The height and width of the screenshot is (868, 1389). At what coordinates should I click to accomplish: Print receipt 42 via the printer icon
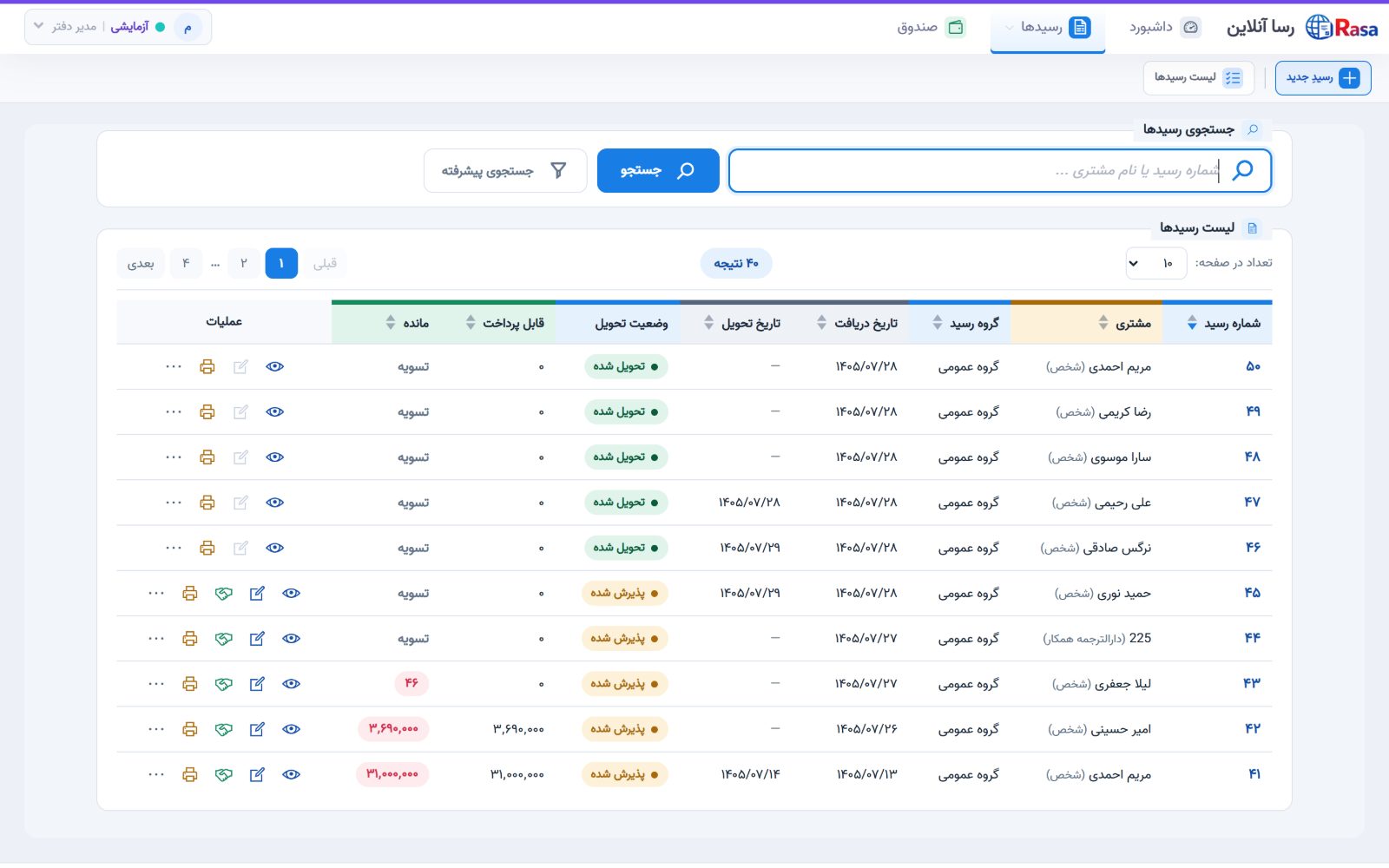pyautogui.click(x=190, y=729)
